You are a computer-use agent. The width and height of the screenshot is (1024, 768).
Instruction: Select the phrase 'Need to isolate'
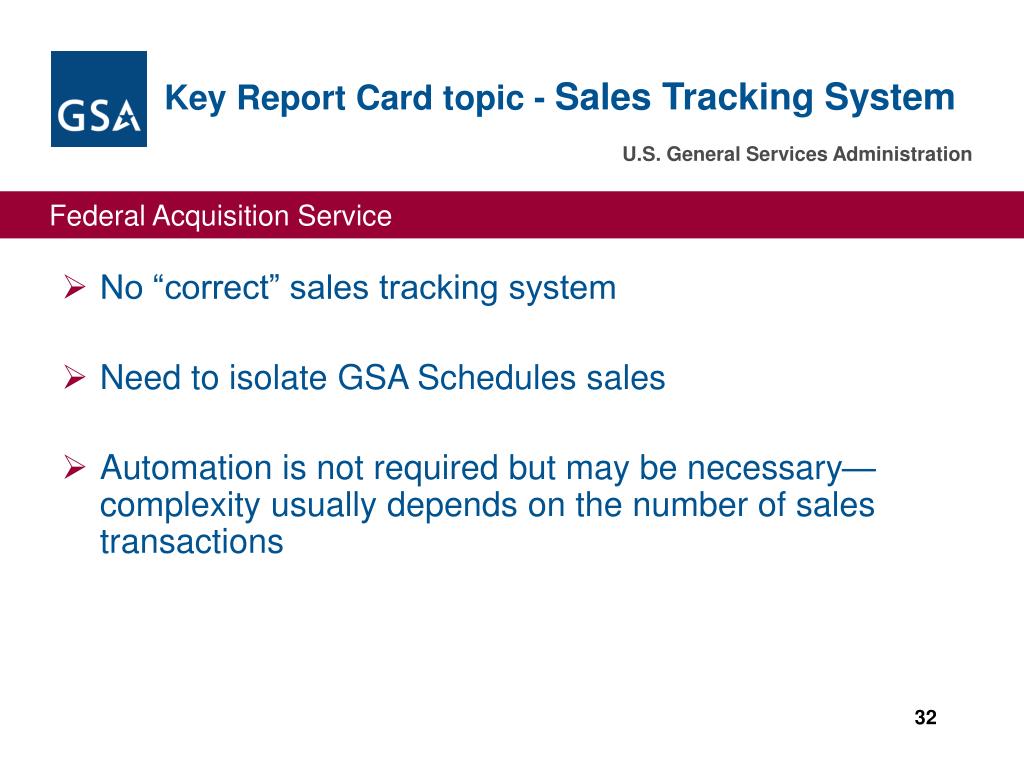214,377
